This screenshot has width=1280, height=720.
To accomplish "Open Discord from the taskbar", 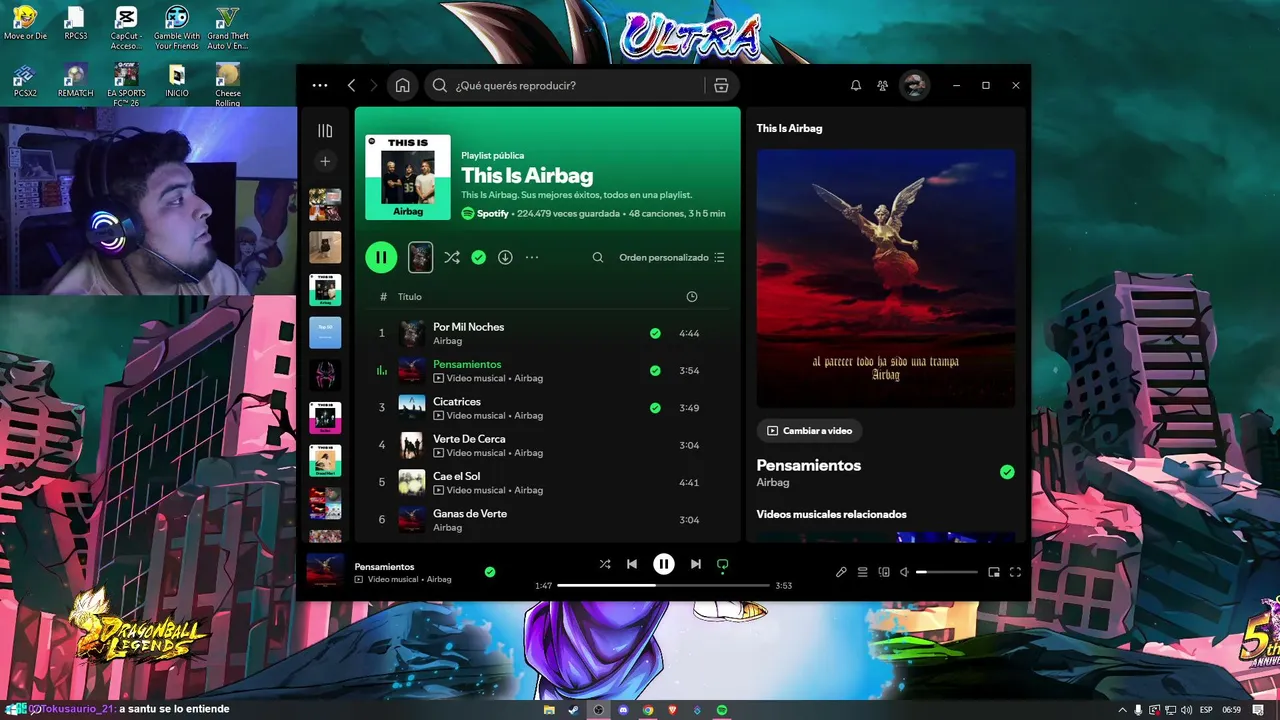I will point(623,710).
